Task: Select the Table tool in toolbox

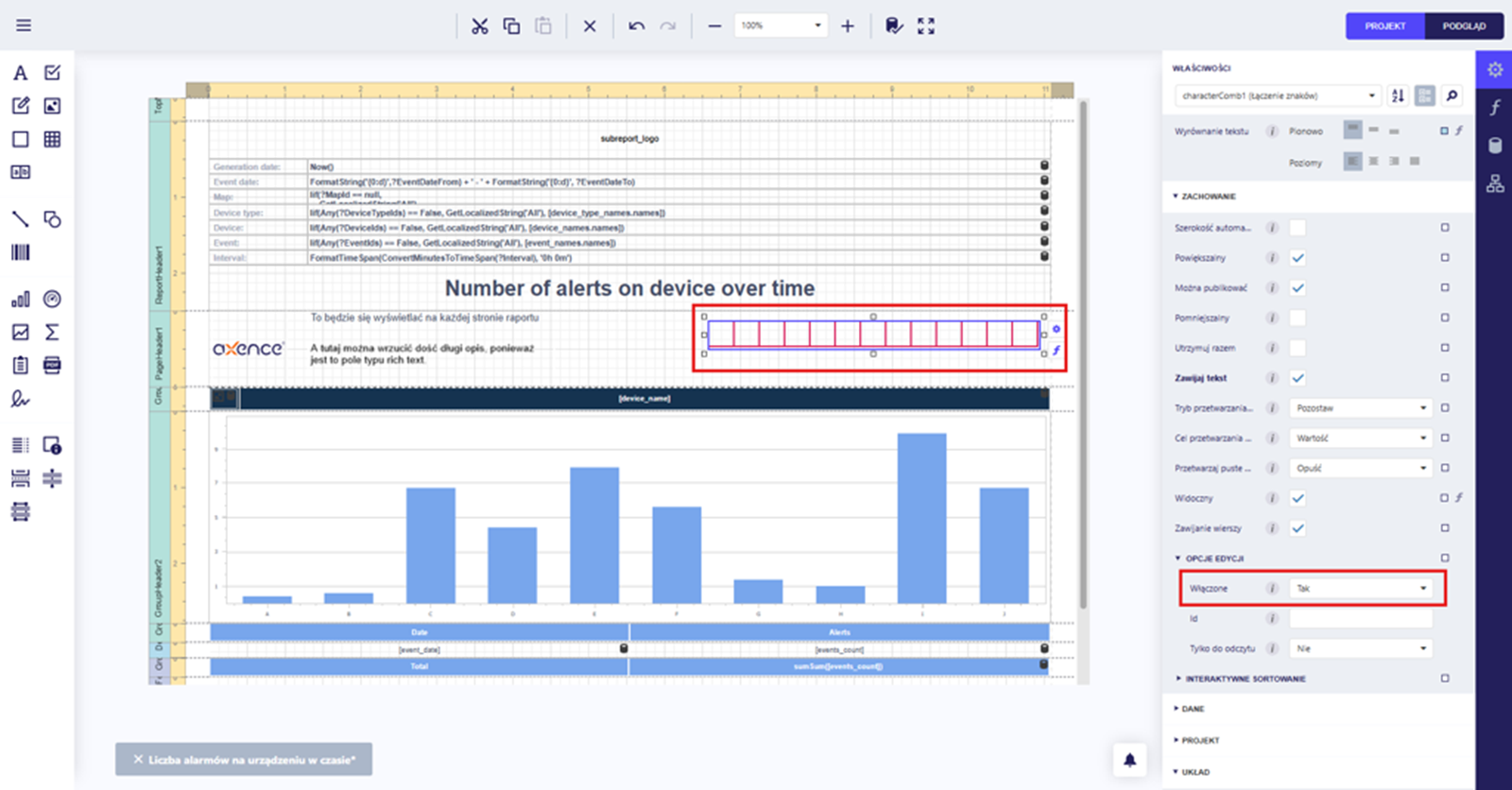Action: point(52,139)
